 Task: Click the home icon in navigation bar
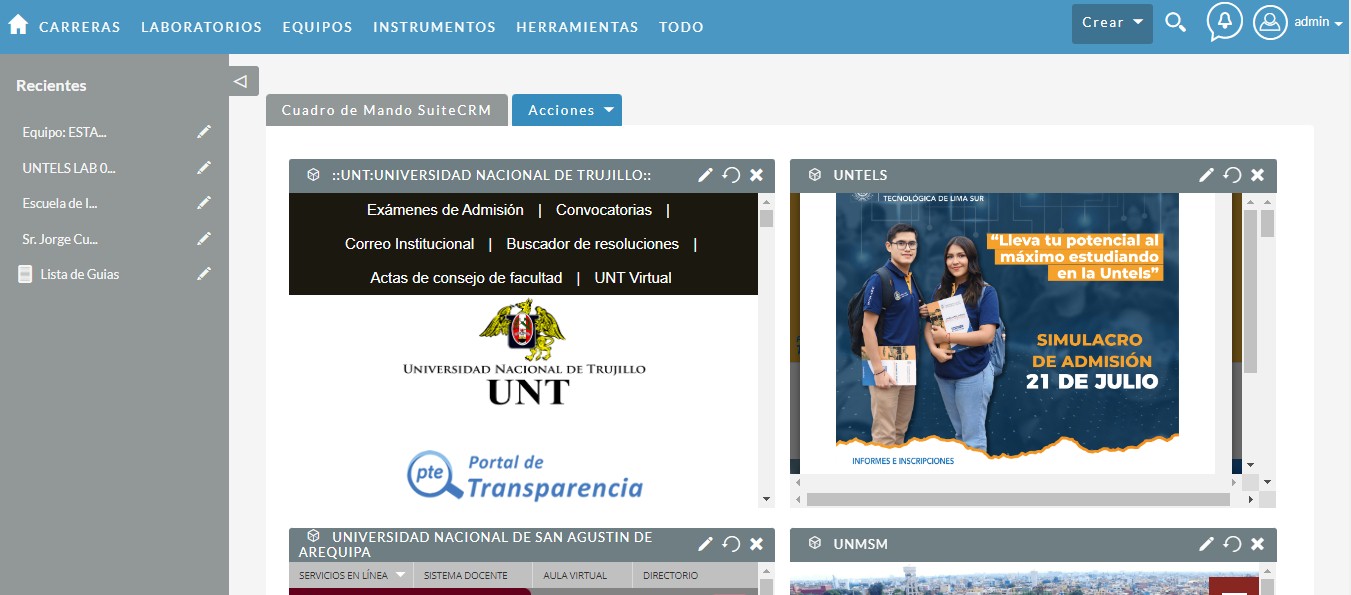pos(18,25)
